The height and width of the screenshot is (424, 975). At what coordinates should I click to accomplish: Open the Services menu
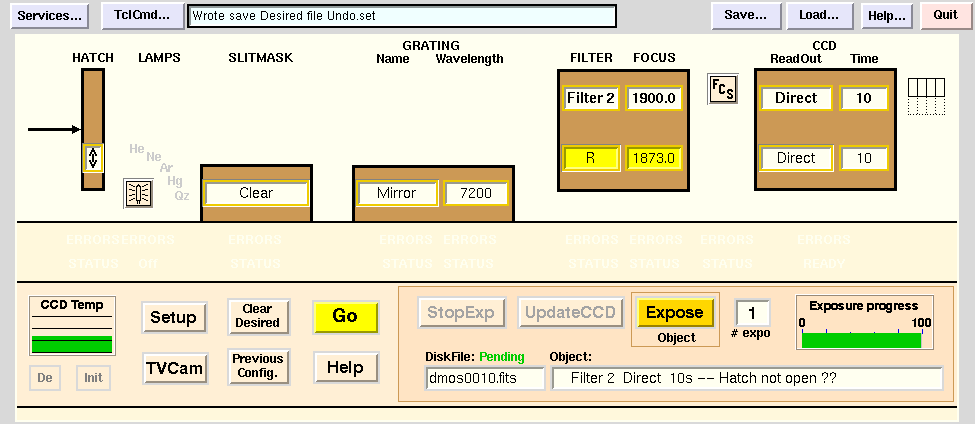51,16
